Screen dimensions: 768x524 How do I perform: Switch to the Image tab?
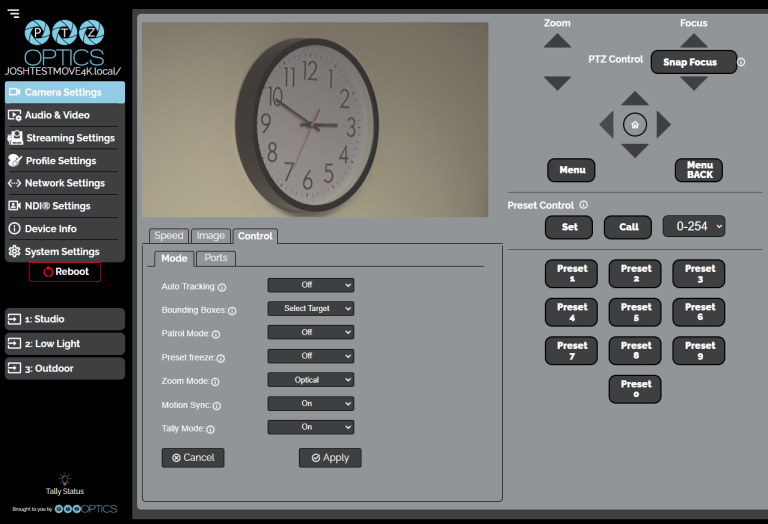click(210, 236)
